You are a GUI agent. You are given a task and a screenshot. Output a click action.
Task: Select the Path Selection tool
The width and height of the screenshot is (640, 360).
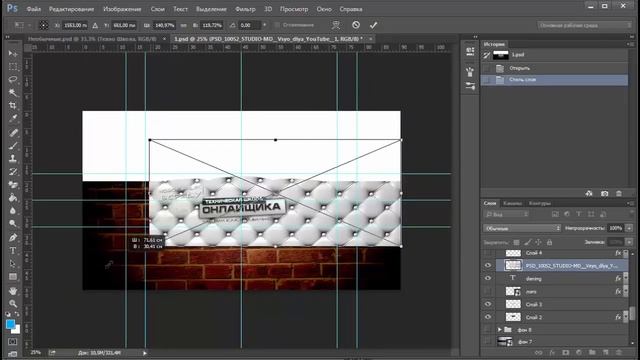click(x=13, y=263)
